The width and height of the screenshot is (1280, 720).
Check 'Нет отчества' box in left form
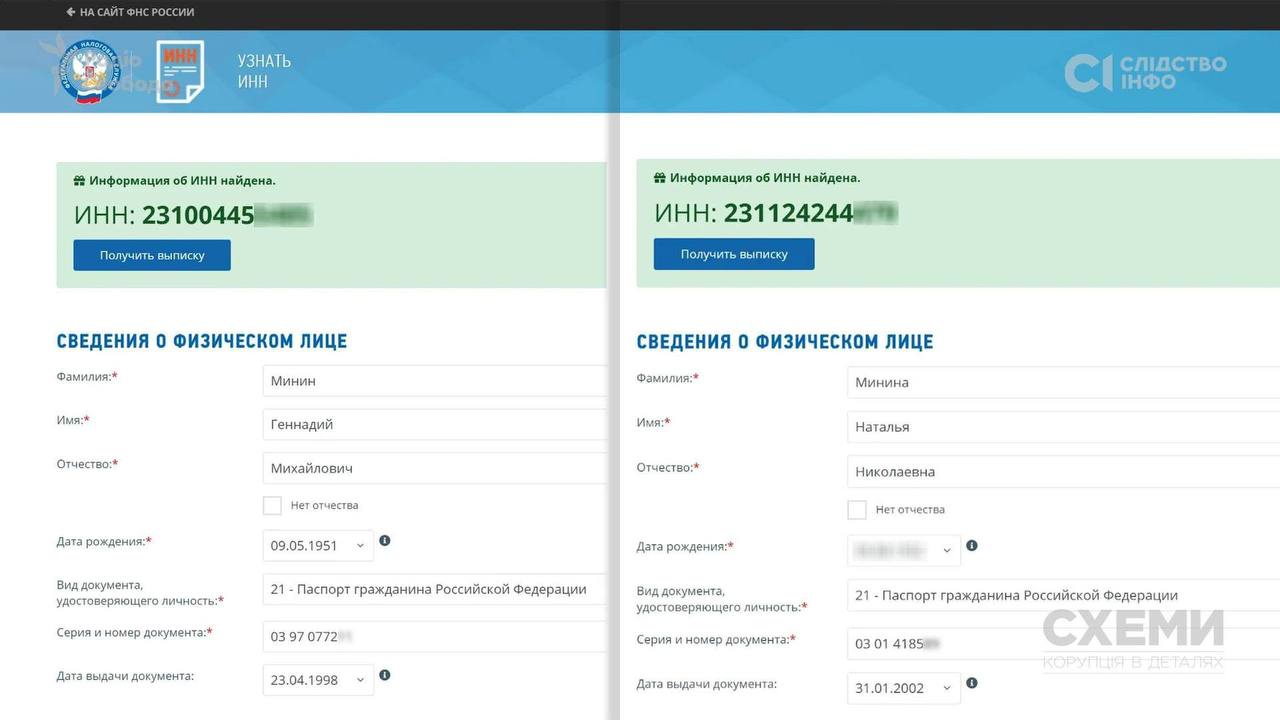(272, 505)
